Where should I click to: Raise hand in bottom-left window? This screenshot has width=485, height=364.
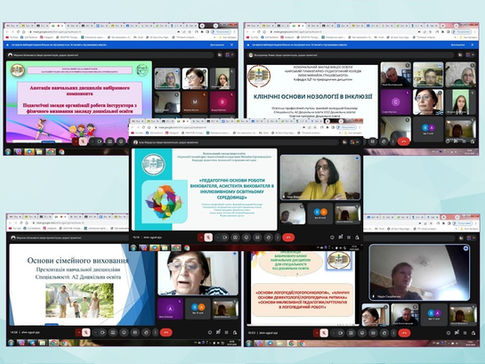tap(146, 332)
